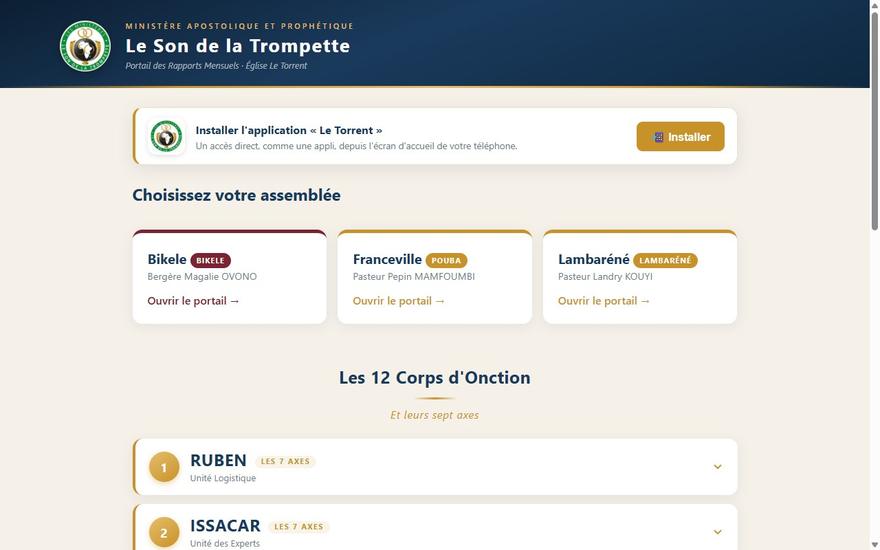Click the LAMBARÉNÉ gold tag
Viewport: 880px width, 550px height.
665,260
